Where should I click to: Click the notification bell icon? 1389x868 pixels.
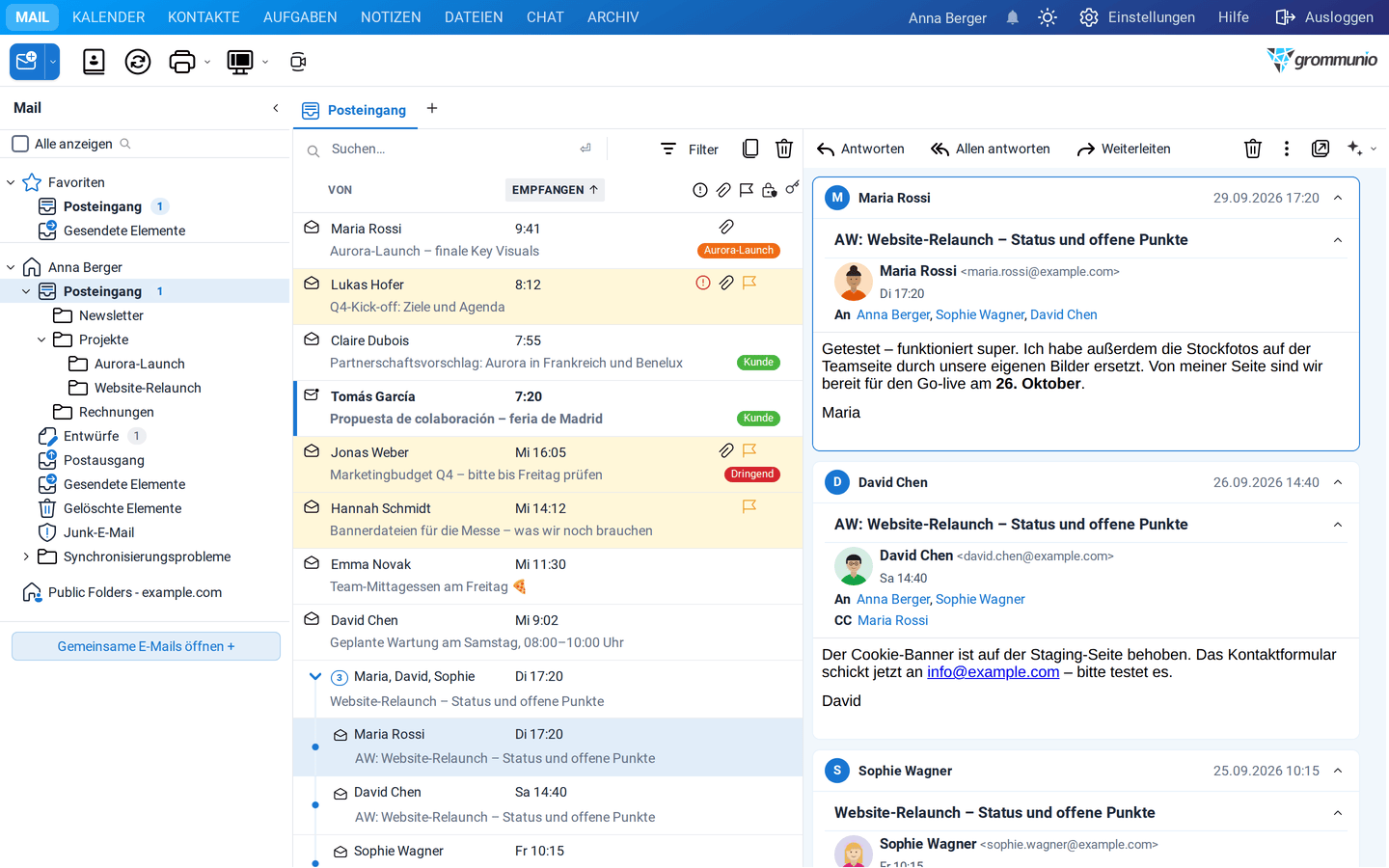point(1013,17)
